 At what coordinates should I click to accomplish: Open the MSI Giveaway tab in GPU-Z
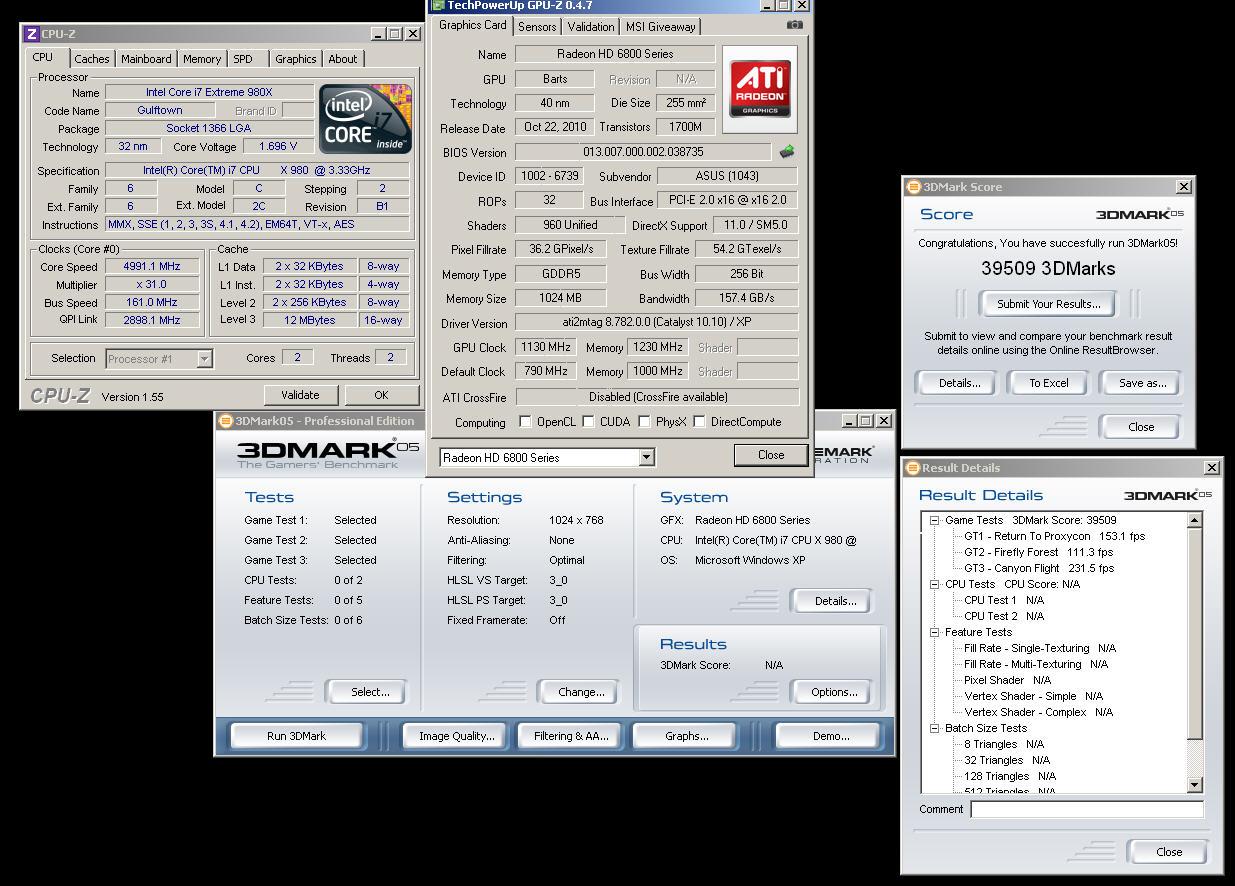pyautogui.click(x=661, y=27)
